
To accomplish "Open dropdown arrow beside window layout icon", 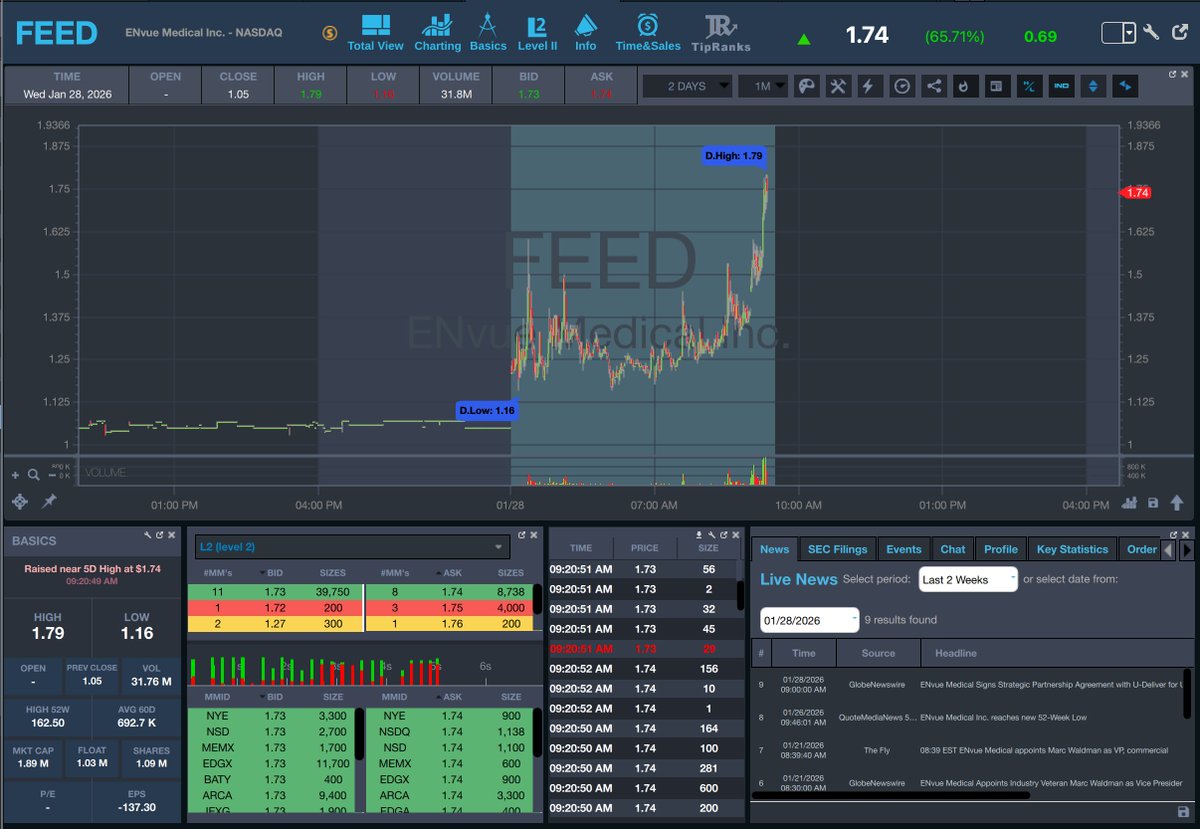I will [x=1130, y=33].
